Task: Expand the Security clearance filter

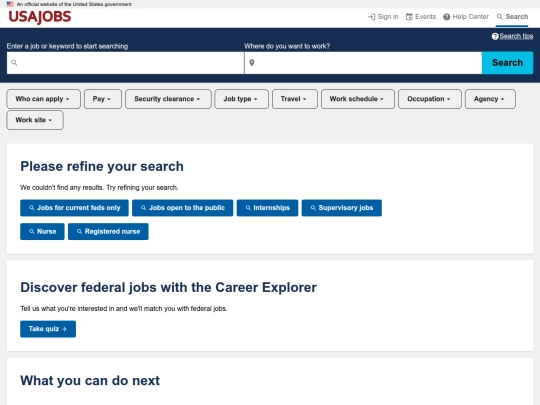Action: coord(168,99)
